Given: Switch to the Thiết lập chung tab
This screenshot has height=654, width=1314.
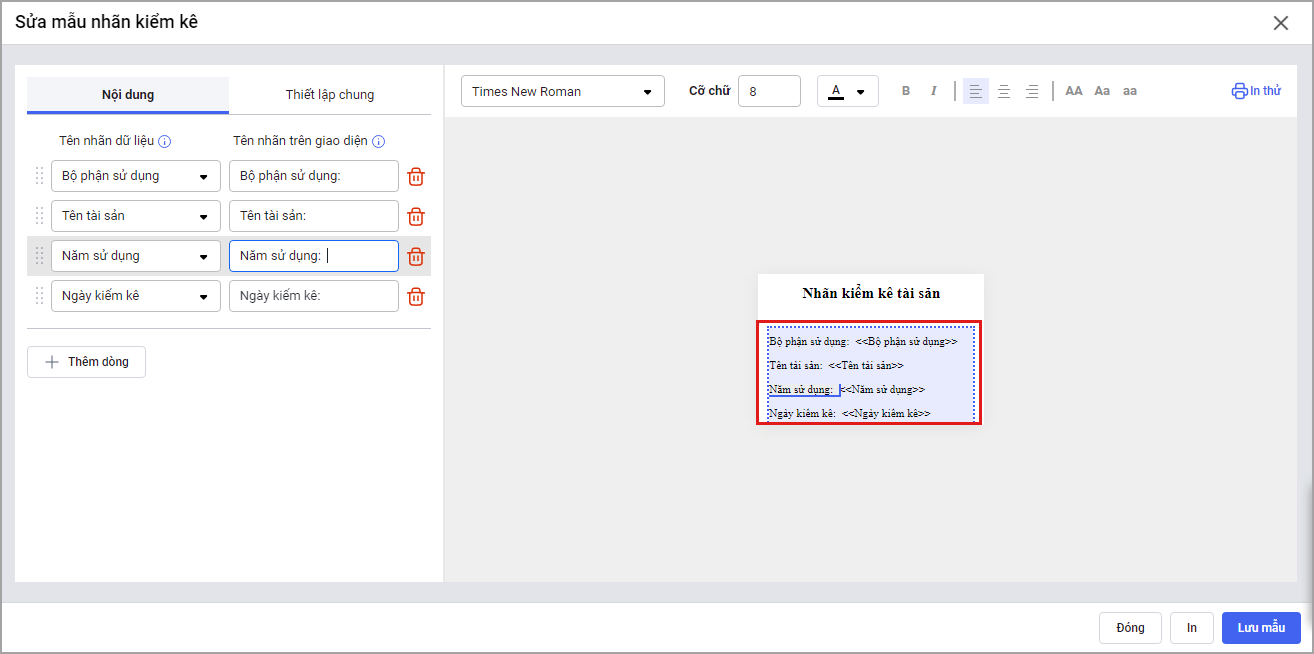Looking at the screenshot, I should [330, 95].
